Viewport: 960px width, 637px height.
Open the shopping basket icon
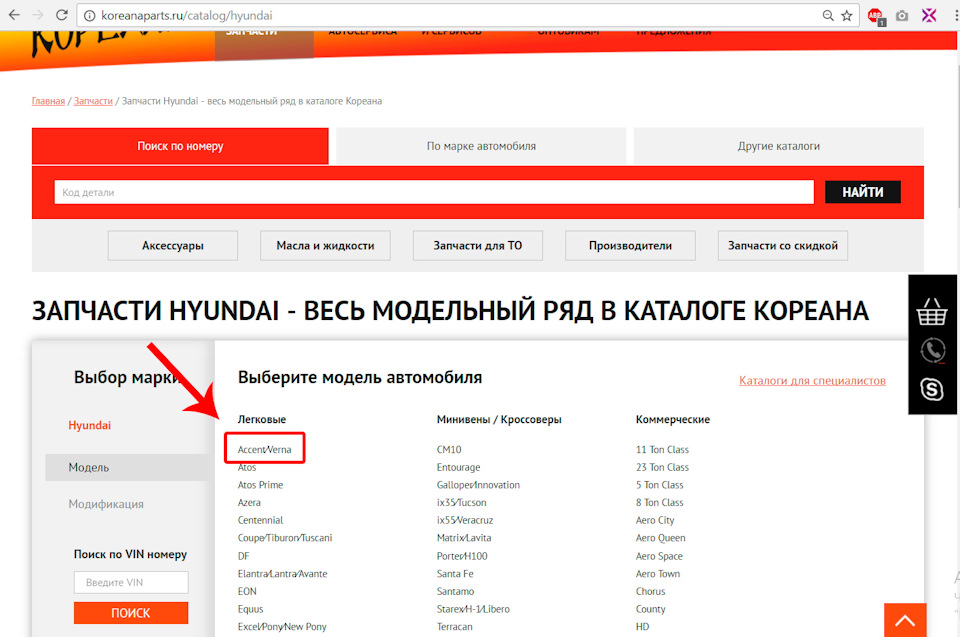pos(932,312)
